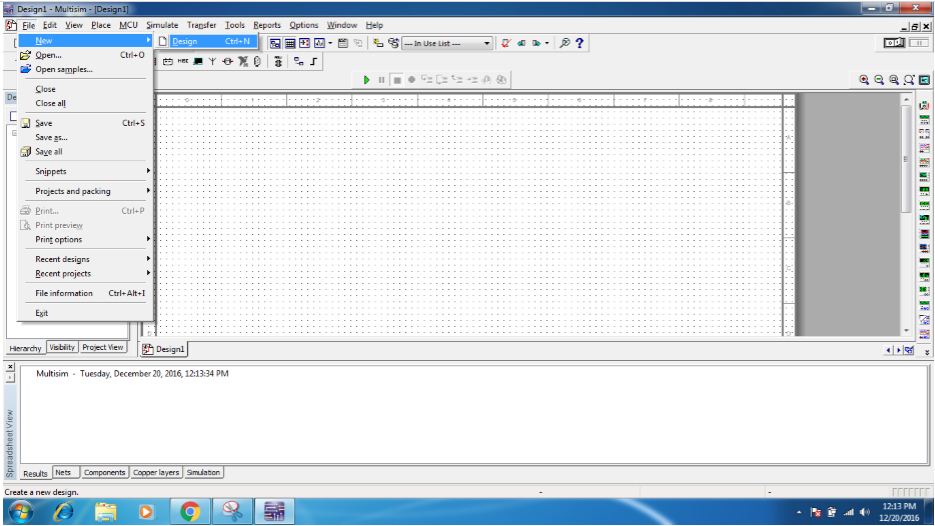The width and height of the screenshot is (935, 526).
Task: Switch to the Hierarchy tab
Action: pos(26,348)
